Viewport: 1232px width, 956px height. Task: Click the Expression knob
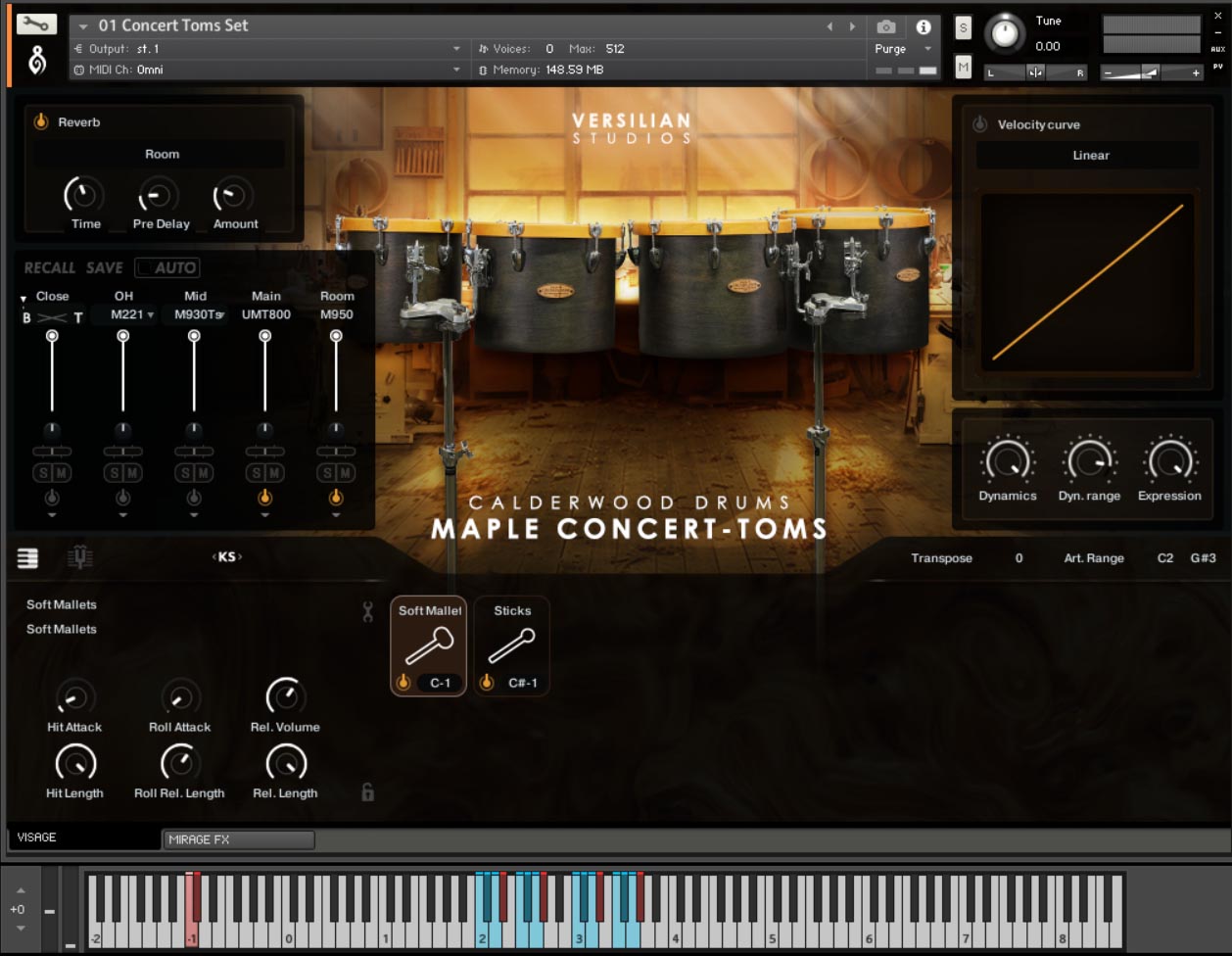(1169, 460)
